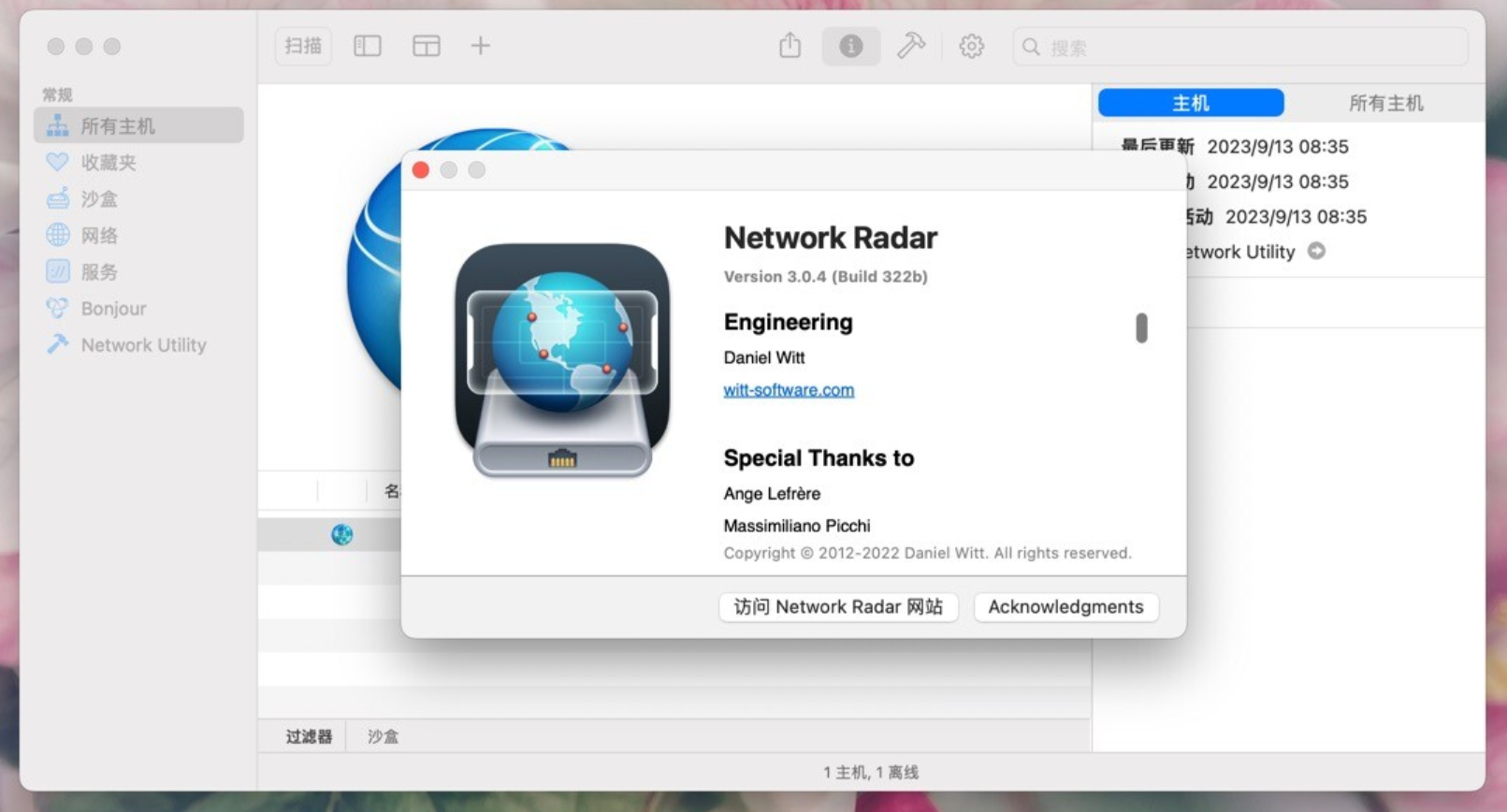Click the magnifier icon in search field

pyautogui.click(x=1031, y=47)
